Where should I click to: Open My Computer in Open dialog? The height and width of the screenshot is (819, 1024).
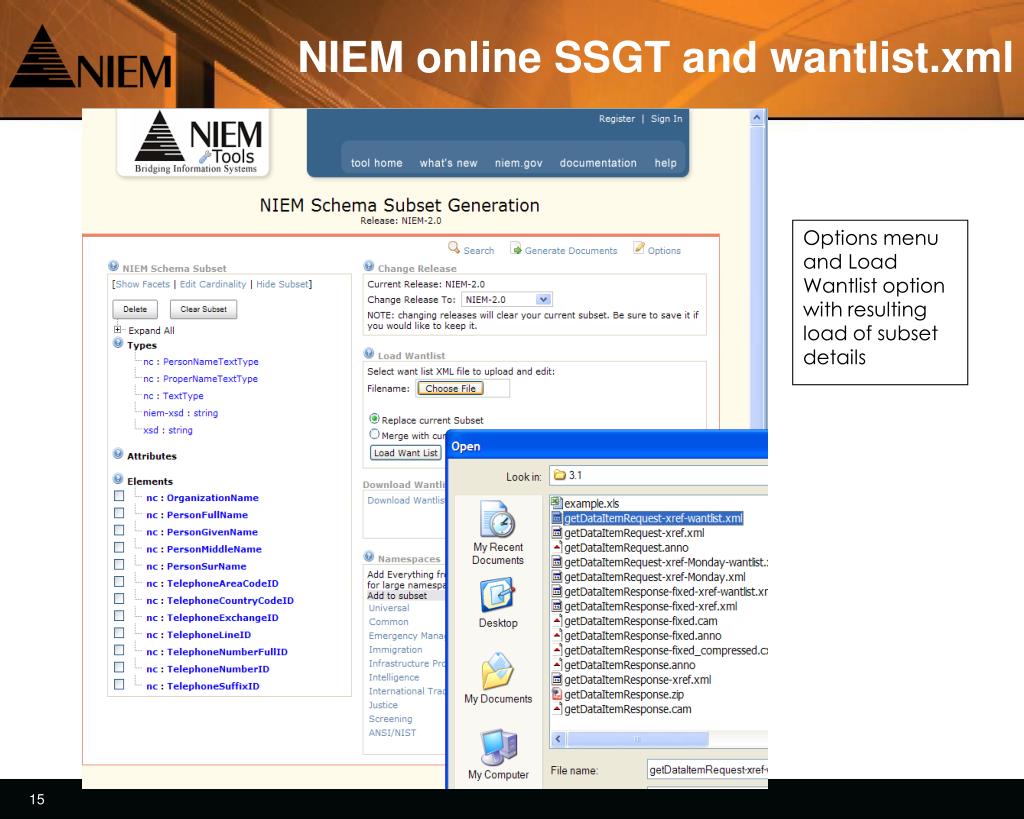click(x=498, y=754)
